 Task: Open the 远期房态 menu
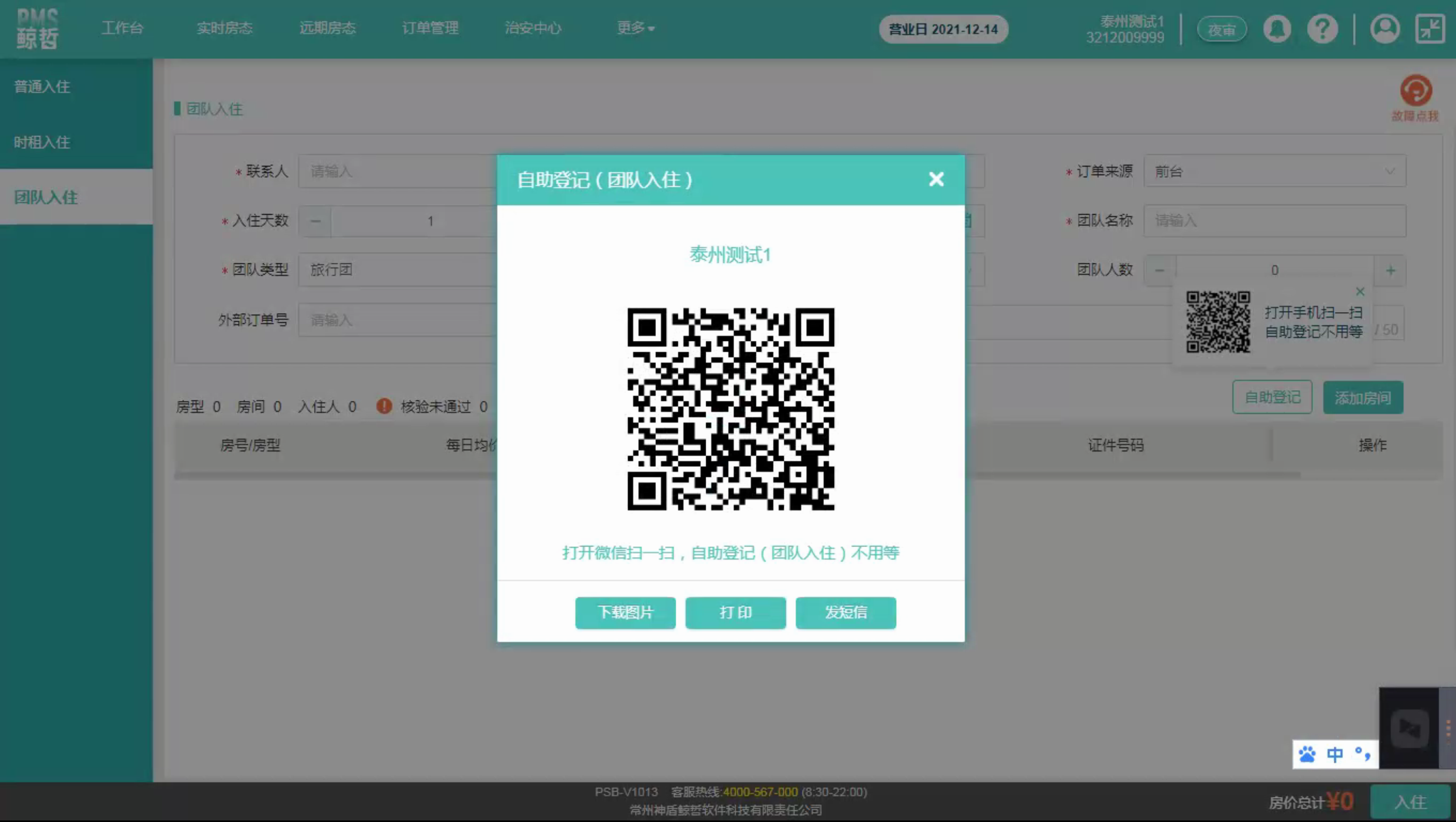(x=327, y=28)
